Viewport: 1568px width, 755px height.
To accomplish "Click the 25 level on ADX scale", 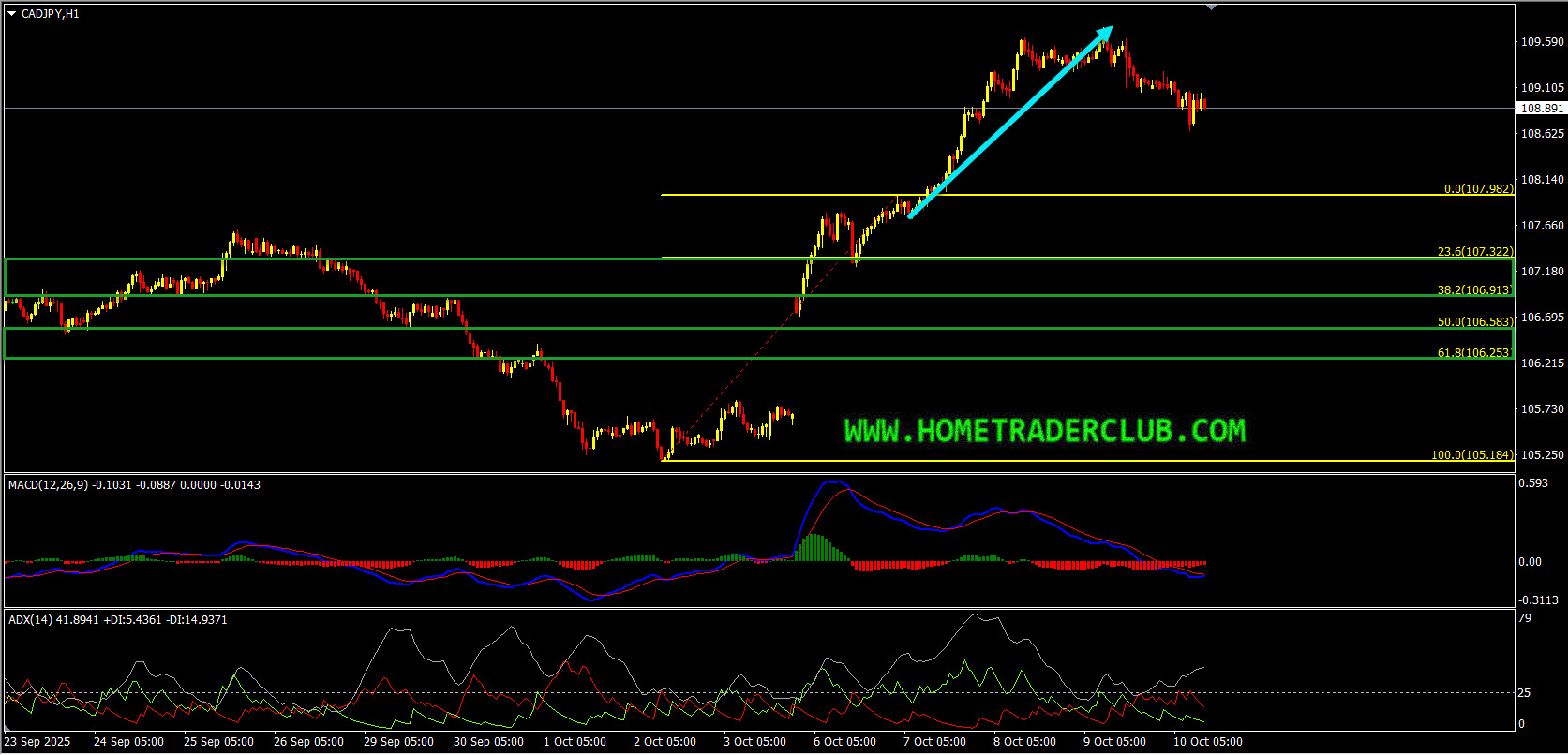I will pos(1524,693).
